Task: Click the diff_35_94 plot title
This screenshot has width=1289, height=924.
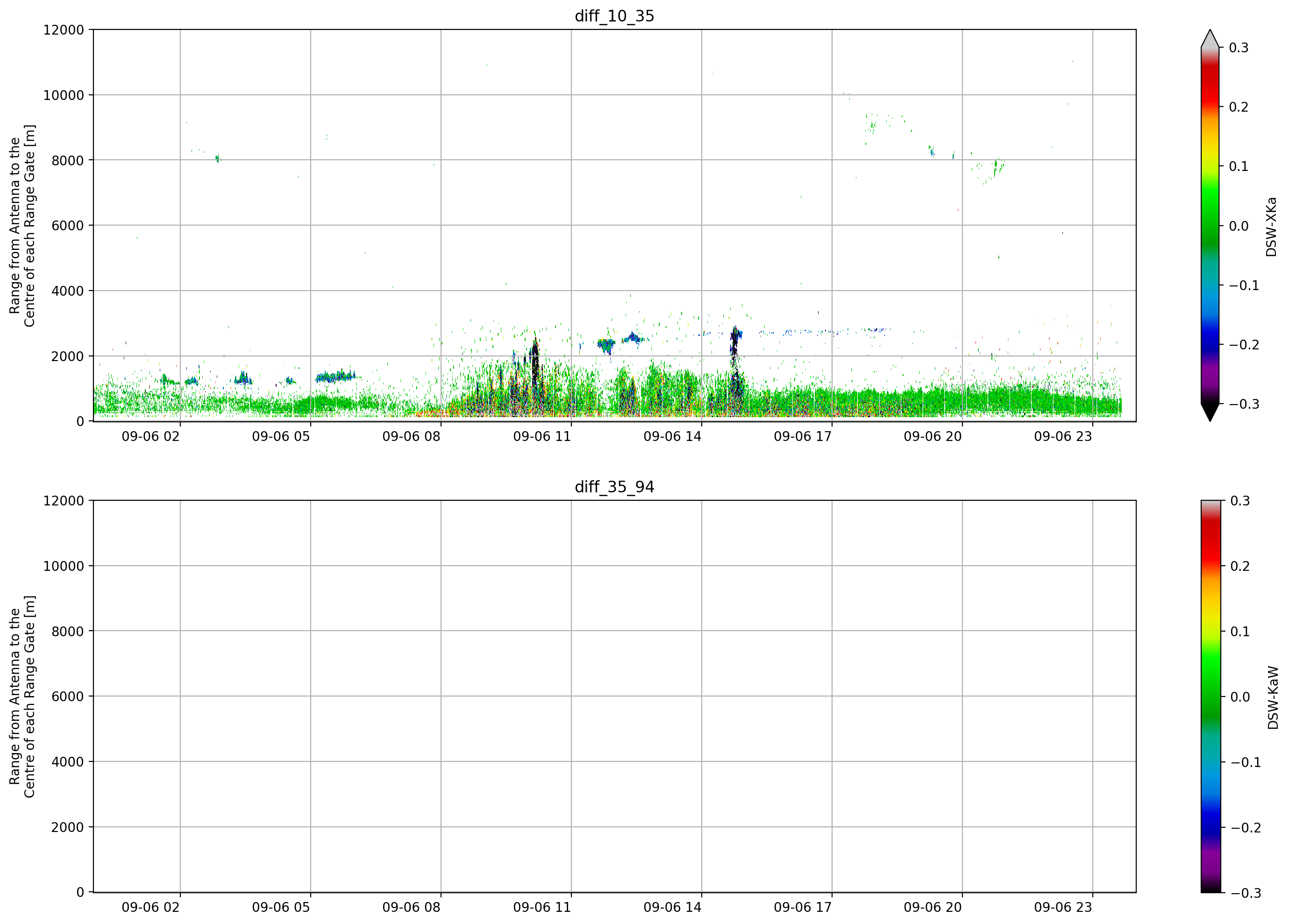Action: pyautogui.click(x=614, y=487)
